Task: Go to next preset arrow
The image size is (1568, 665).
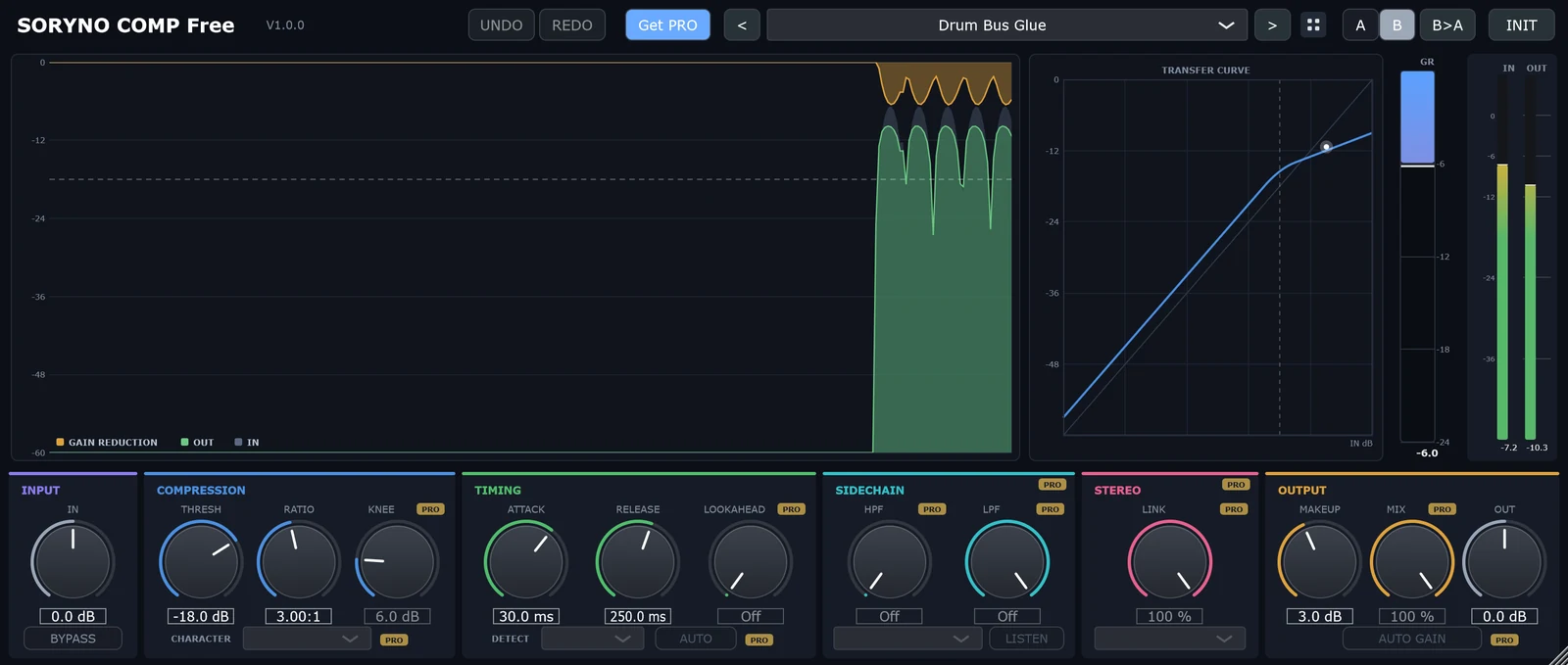Action: (x=1272, y=24)
